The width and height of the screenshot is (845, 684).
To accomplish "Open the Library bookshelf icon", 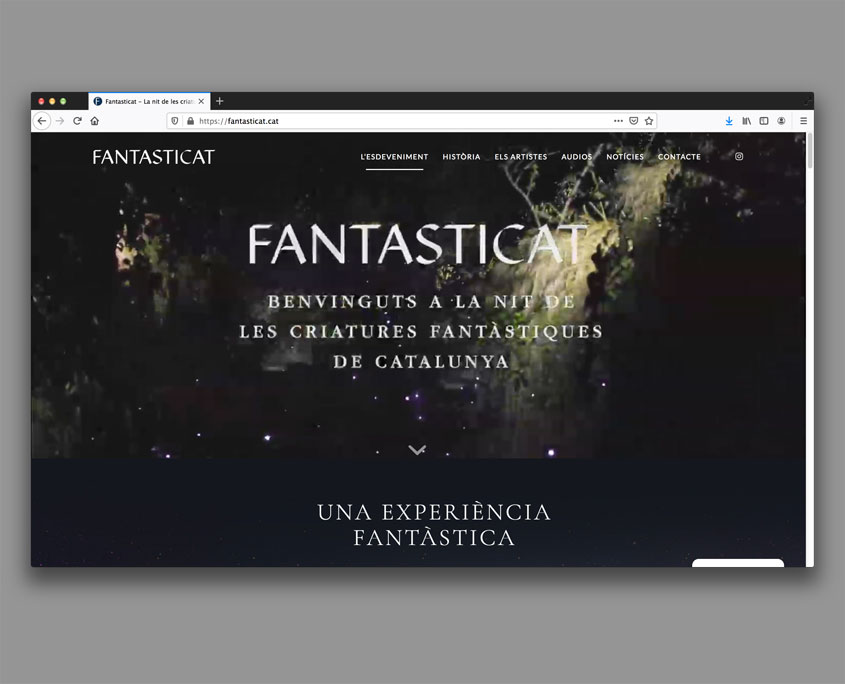I will (x=746, y=121).
